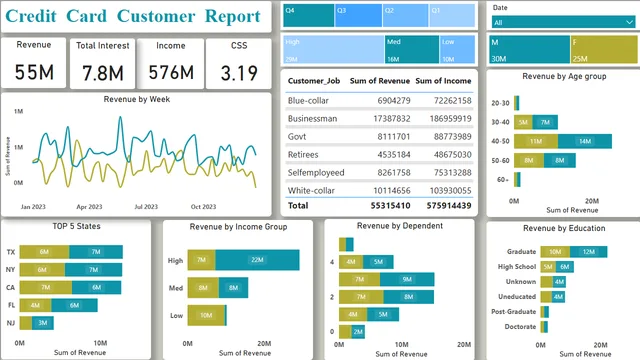Click the Income 576M card

[x=171, y=63]
